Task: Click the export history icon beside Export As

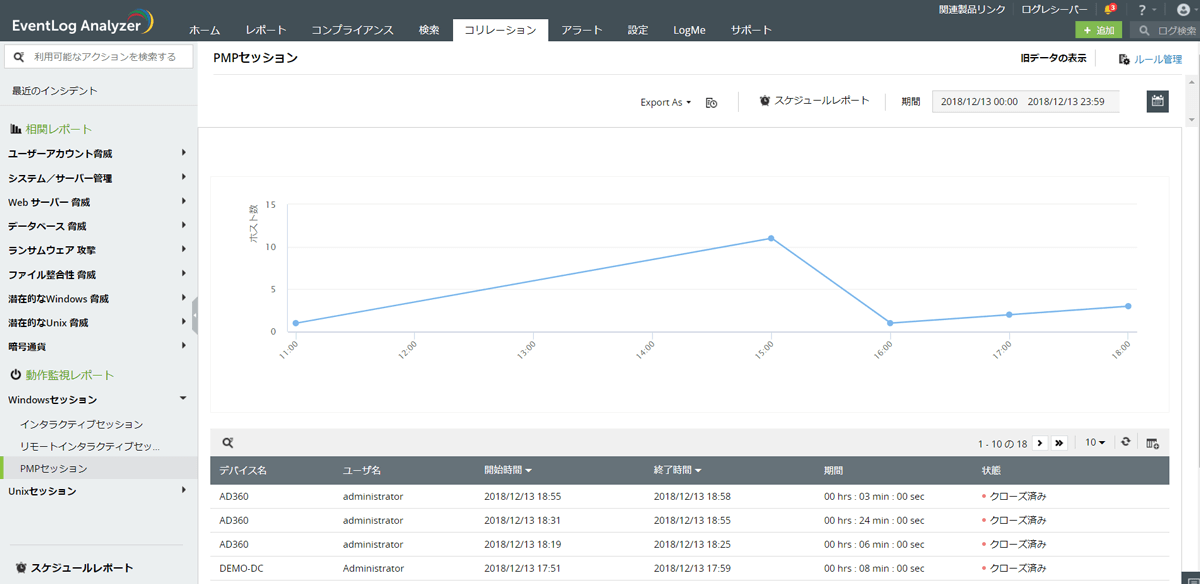Action: coord(711,102)
